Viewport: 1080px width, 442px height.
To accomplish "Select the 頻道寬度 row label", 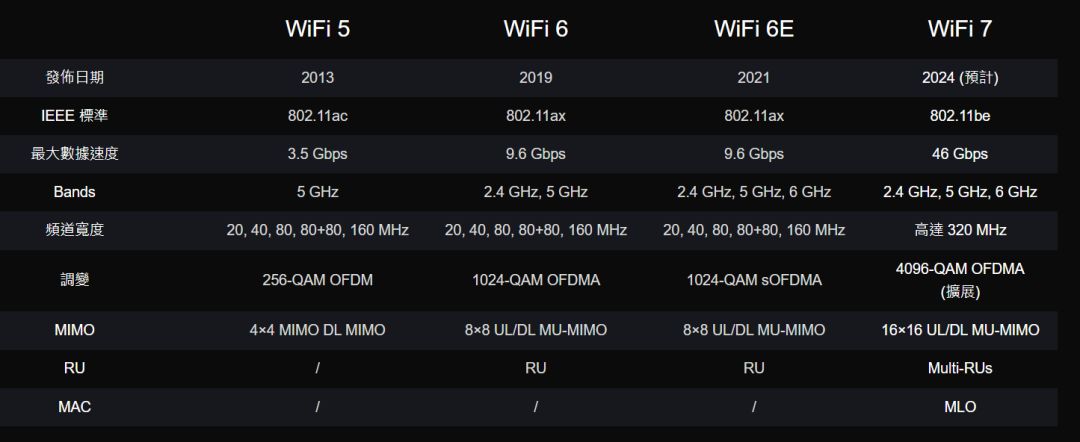I will [x=75, y=230].
